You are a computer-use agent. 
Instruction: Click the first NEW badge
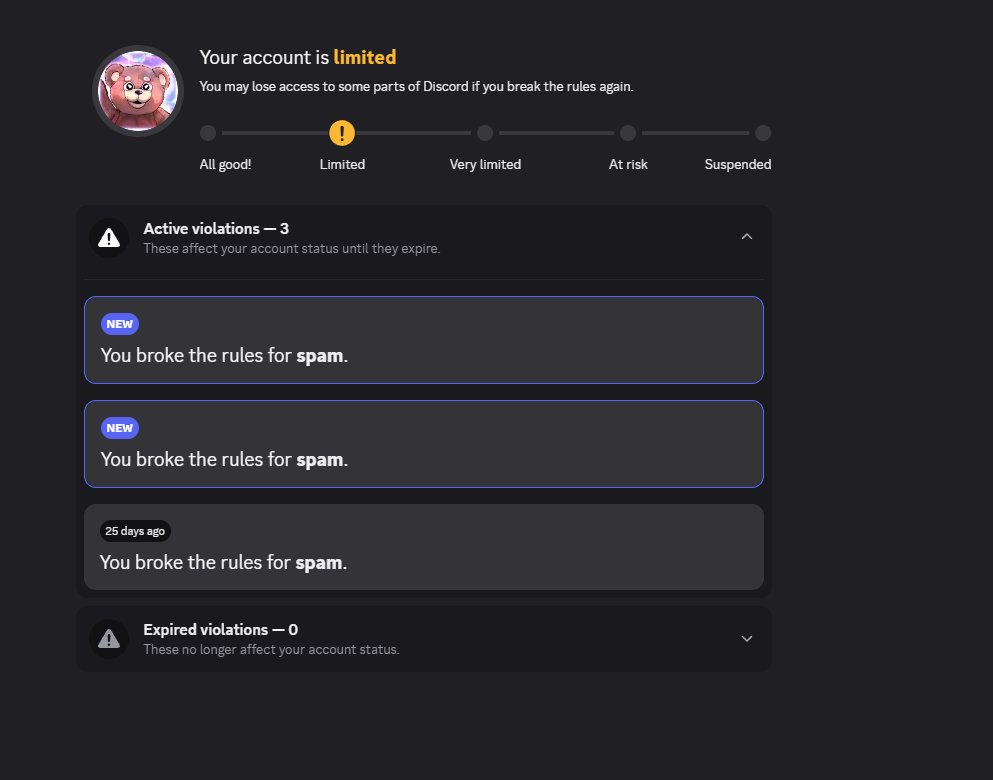tap(120, 324)
